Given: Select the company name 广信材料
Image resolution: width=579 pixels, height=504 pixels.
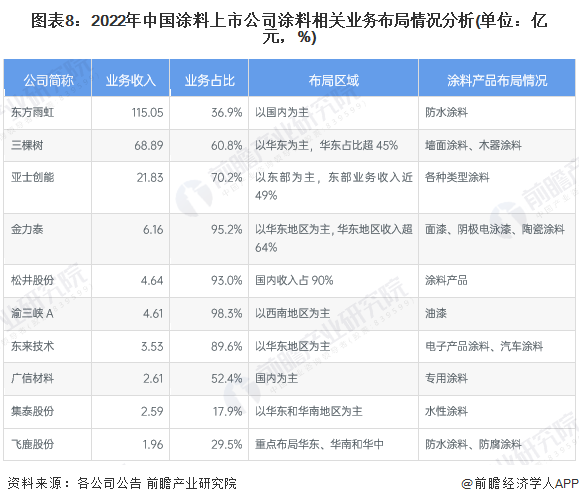Looking at the screenshot, I should 32,378.
